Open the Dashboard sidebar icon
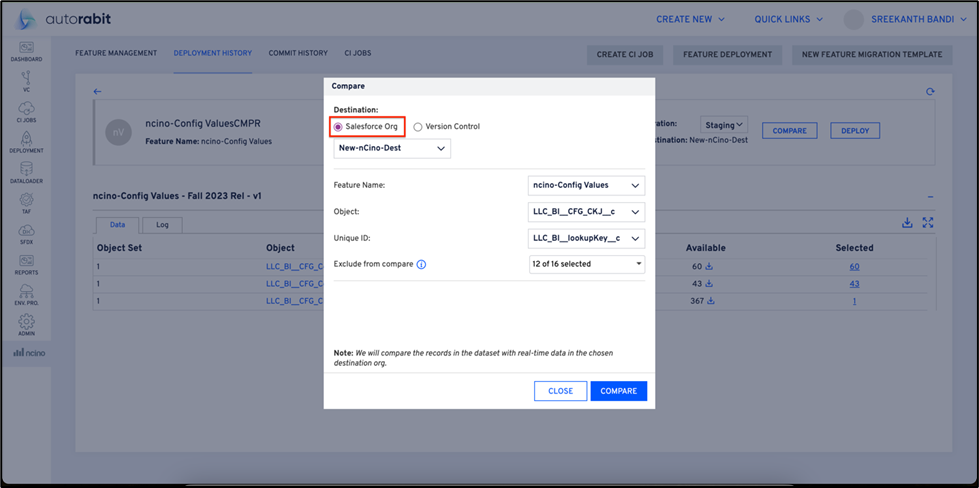 (26, 51)
